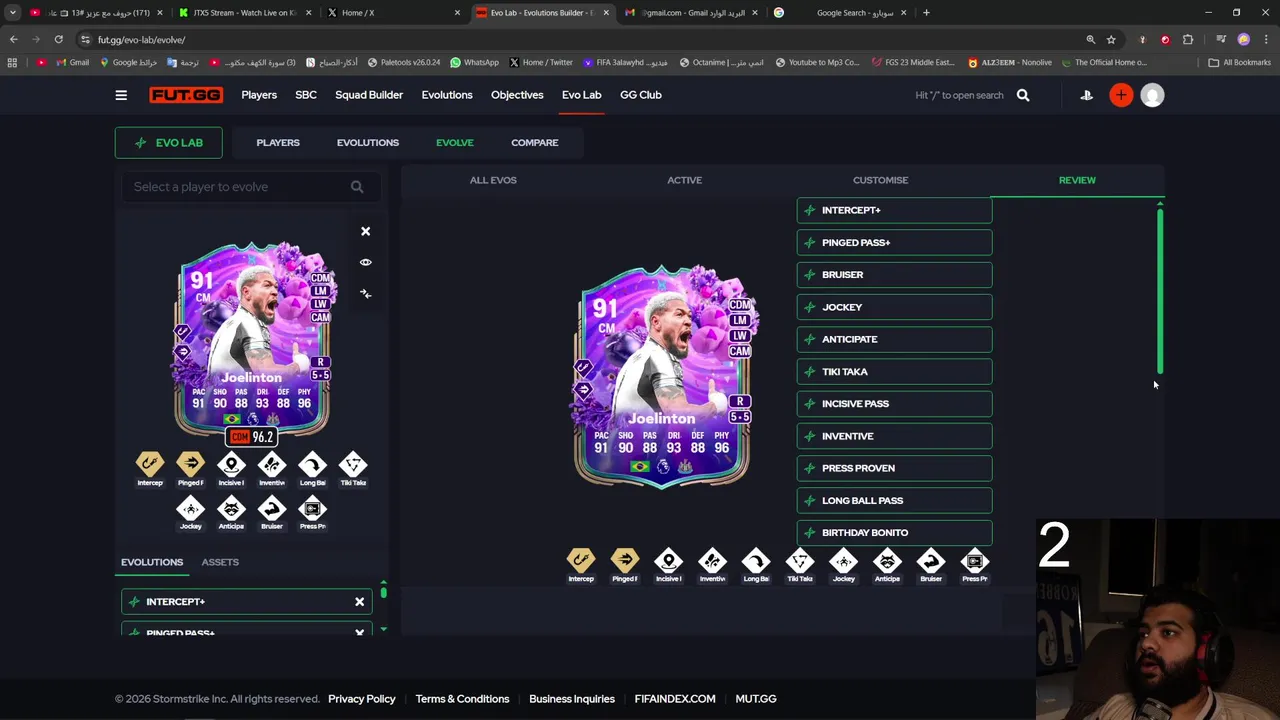
Task: Click the EVO LAB button
Action: point(168,143)
